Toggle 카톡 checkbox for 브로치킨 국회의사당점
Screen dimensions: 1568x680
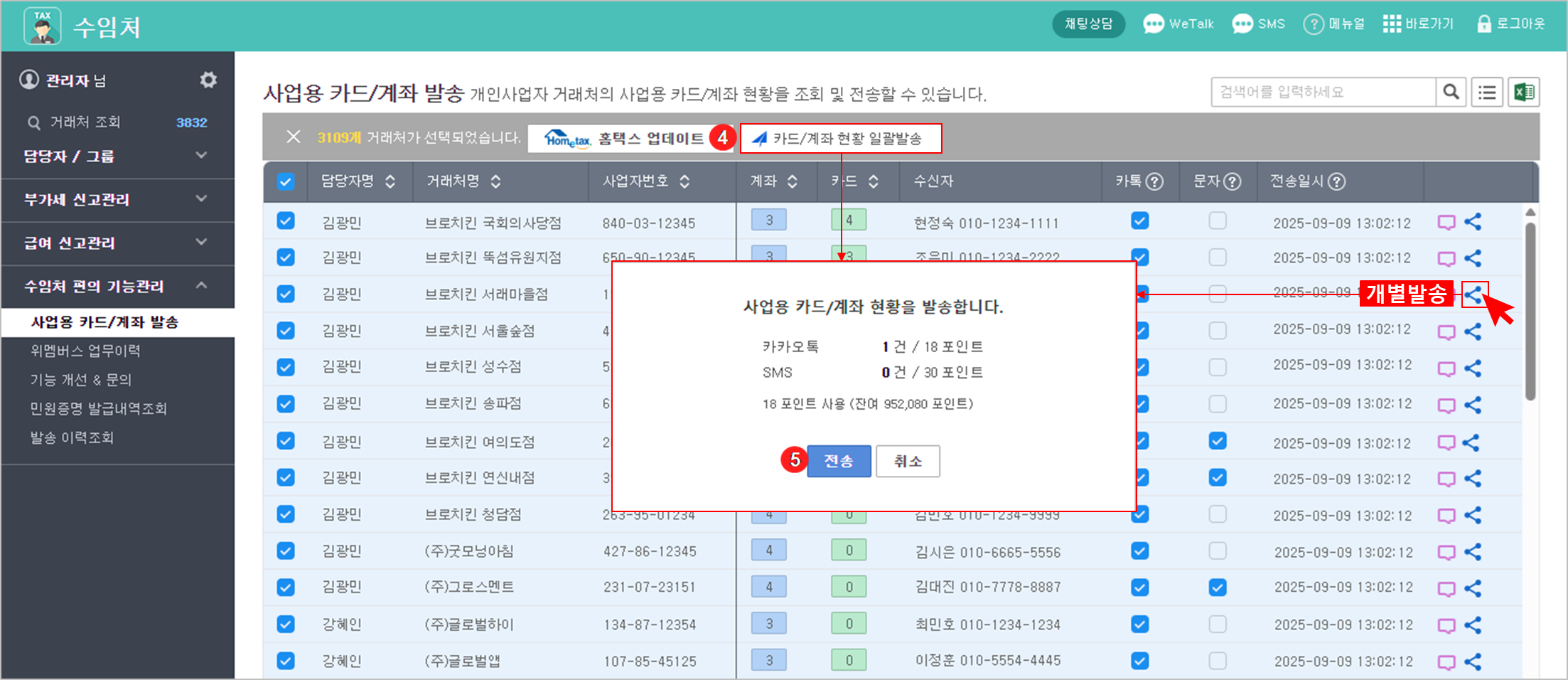1139,221
